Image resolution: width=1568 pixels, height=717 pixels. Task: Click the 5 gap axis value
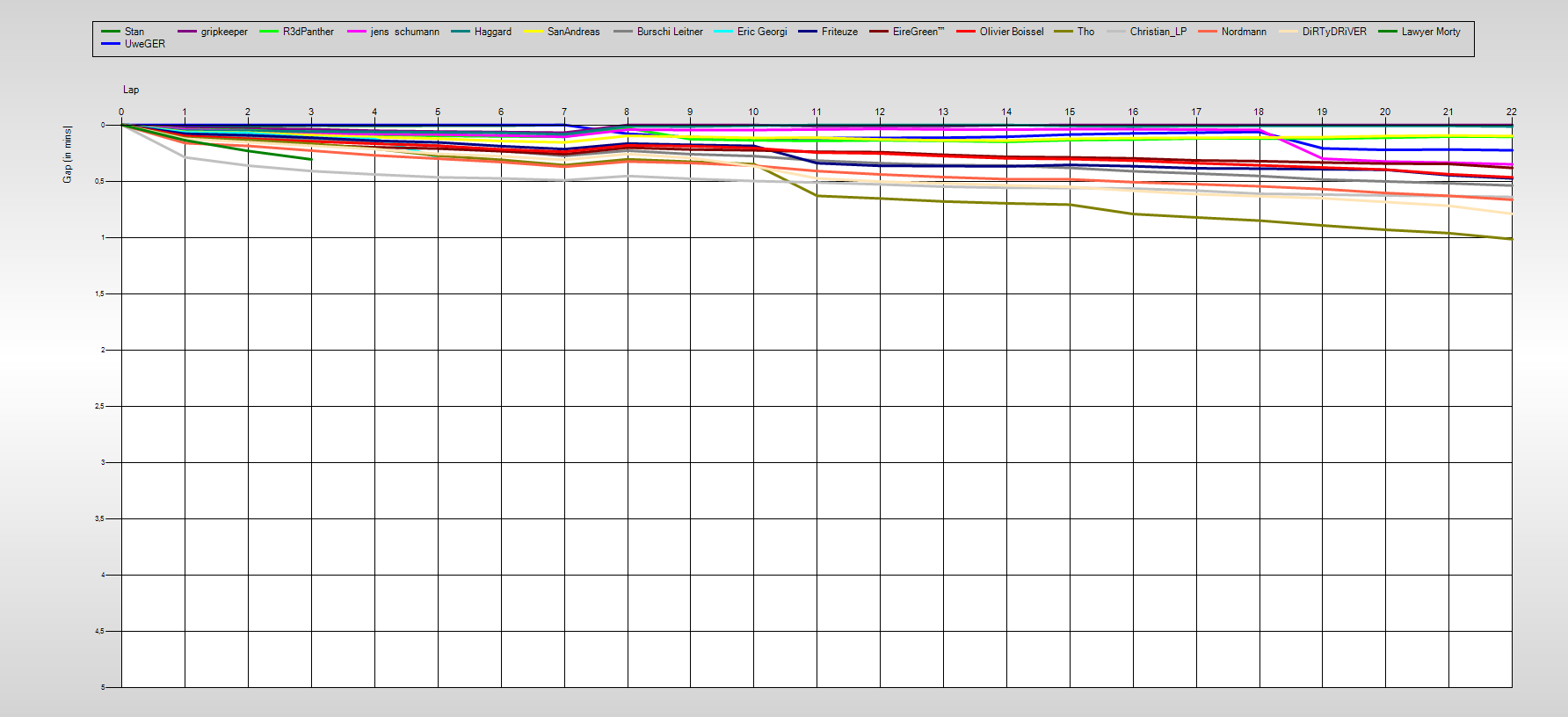(x=103, y=687)
